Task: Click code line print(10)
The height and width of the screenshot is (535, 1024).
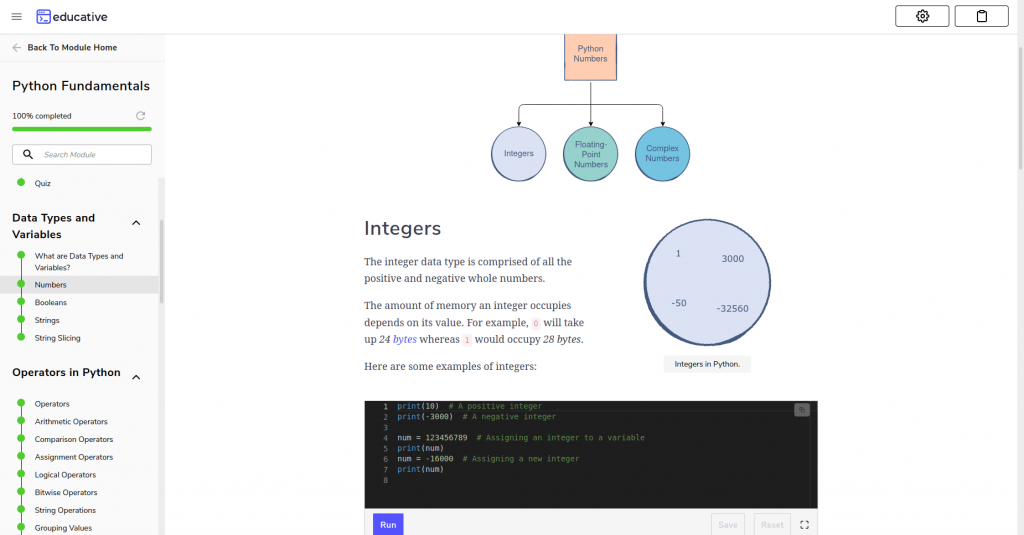Action: tap(470, 406)
